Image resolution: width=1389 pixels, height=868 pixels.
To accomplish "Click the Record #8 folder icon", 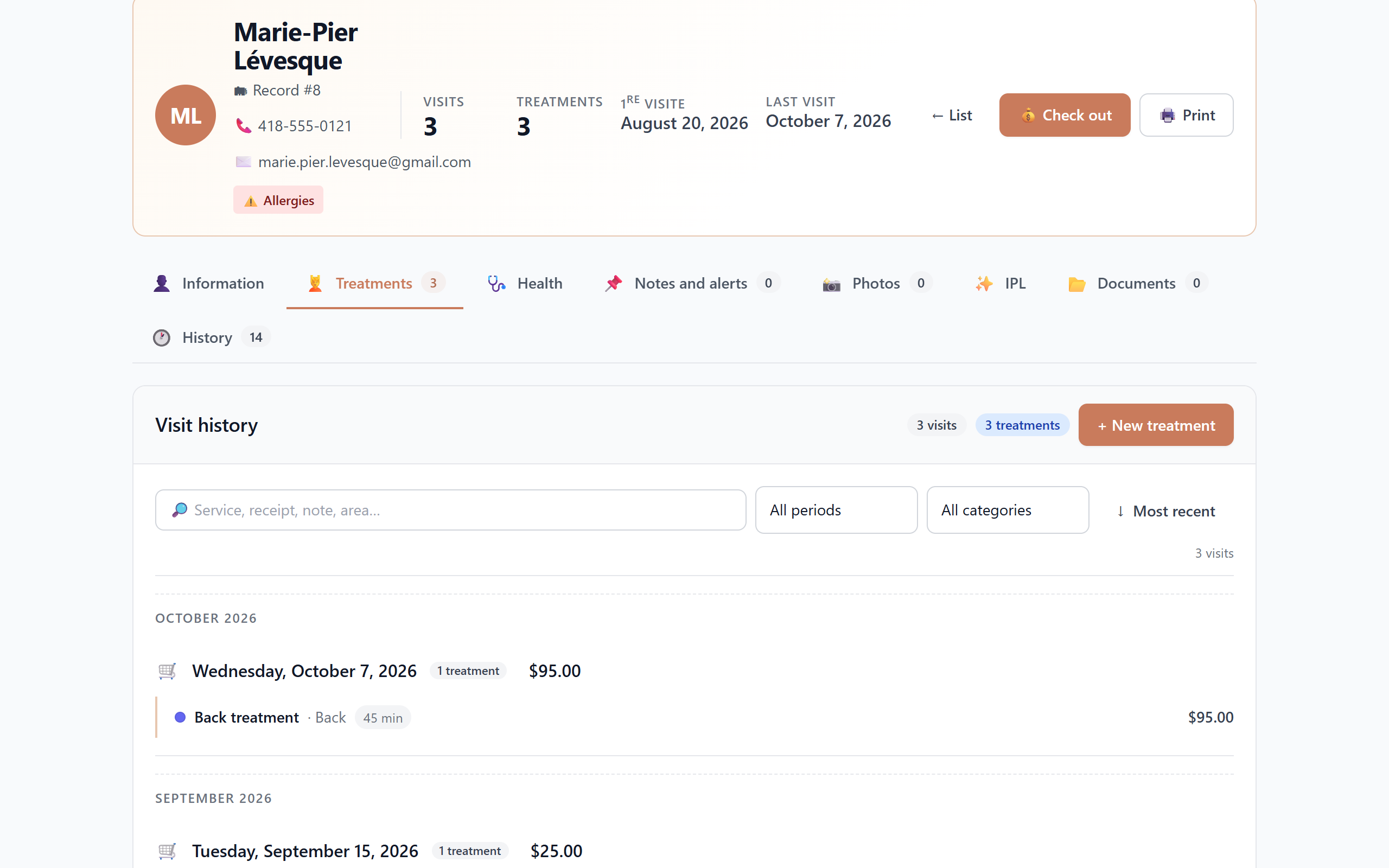I will click(240, 91).
